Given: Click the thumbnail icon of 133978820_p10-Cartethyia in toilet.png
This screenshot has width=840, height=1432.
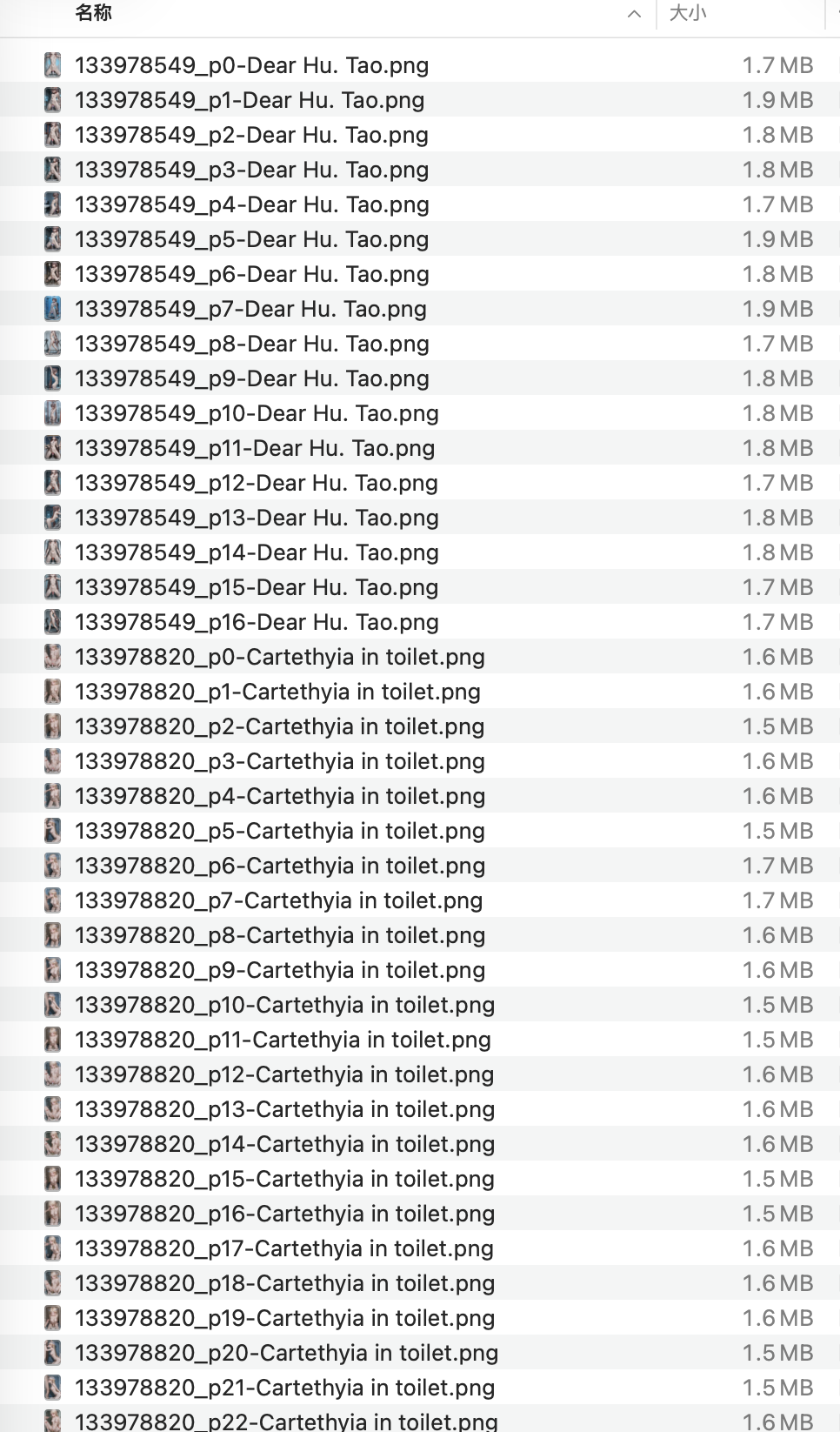Looking at the screenshot, I should pyautogui.click(x=53, y=1005).
